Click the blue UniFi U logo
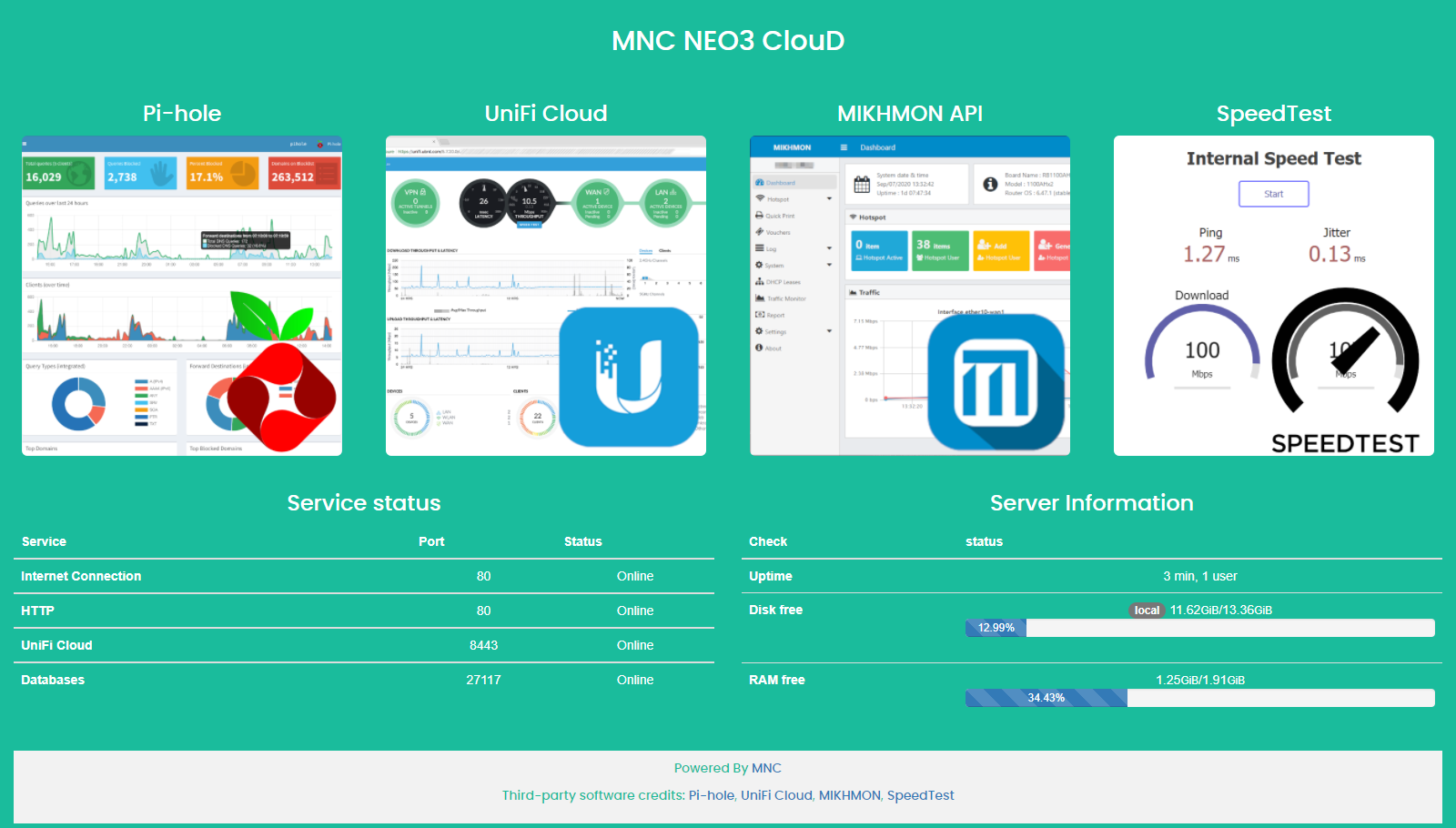 point(629,377)
